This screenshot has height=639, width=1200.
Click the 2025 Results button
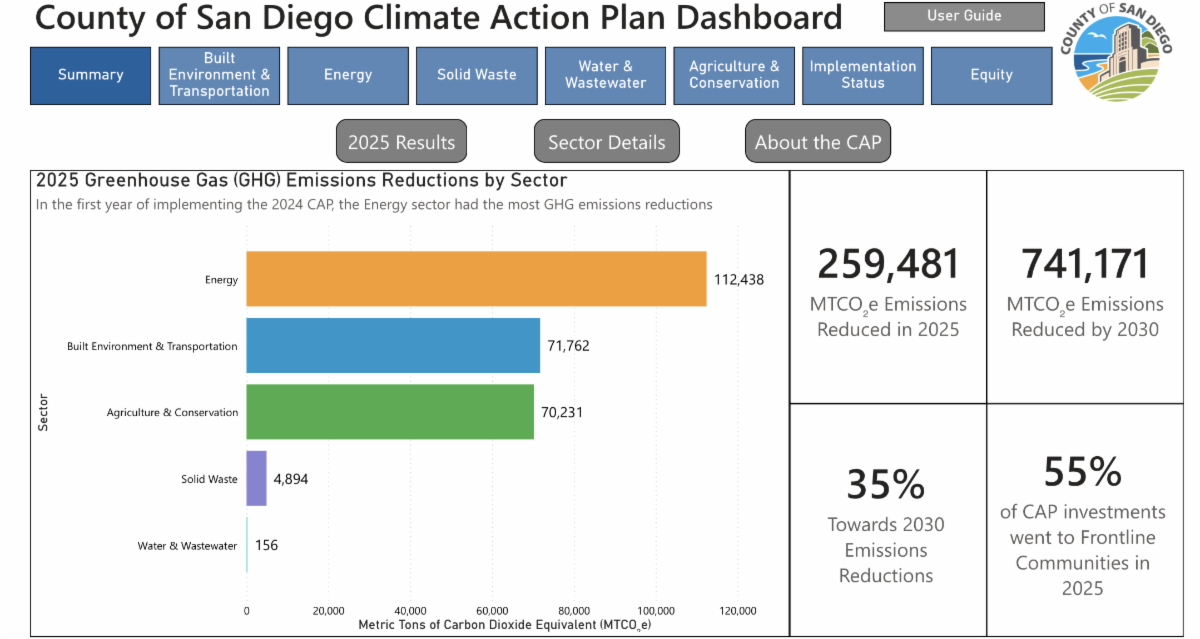click(x=401, y=142)
